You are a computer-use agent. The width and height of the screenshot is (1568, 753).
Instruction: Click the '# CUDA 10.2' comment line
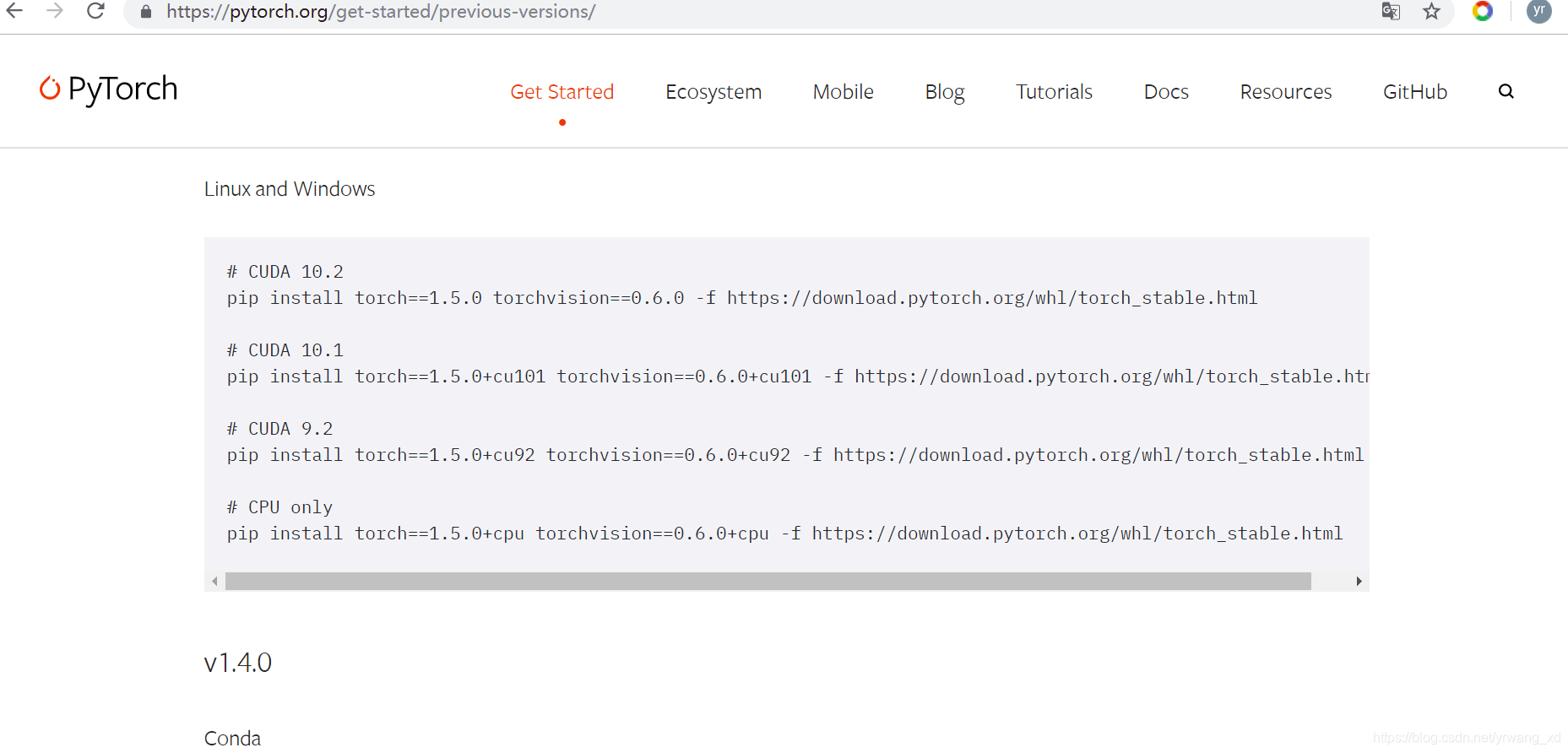click(285, 272)
